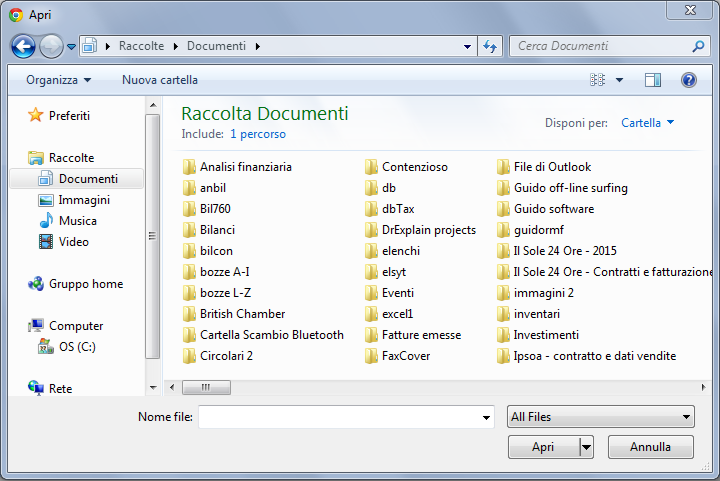Expand the All Files type dropdown
The width and height of the screenshot is (720, 481).
[x=600, y=417]
